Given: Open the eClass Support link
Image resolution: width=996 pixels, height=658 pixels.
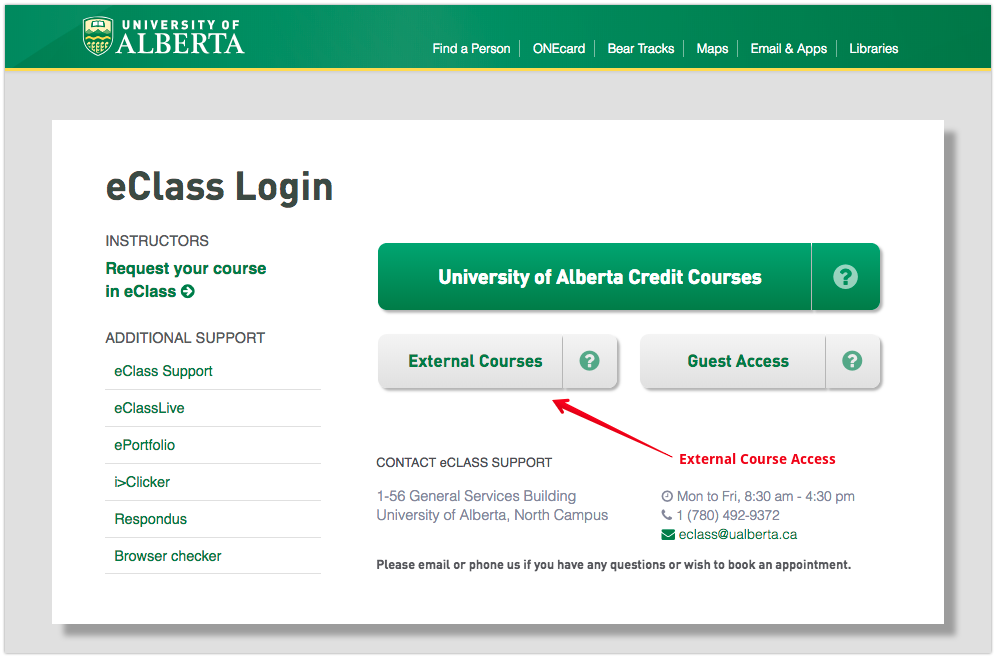Looking at the screenshot, I should pos(163,371).
